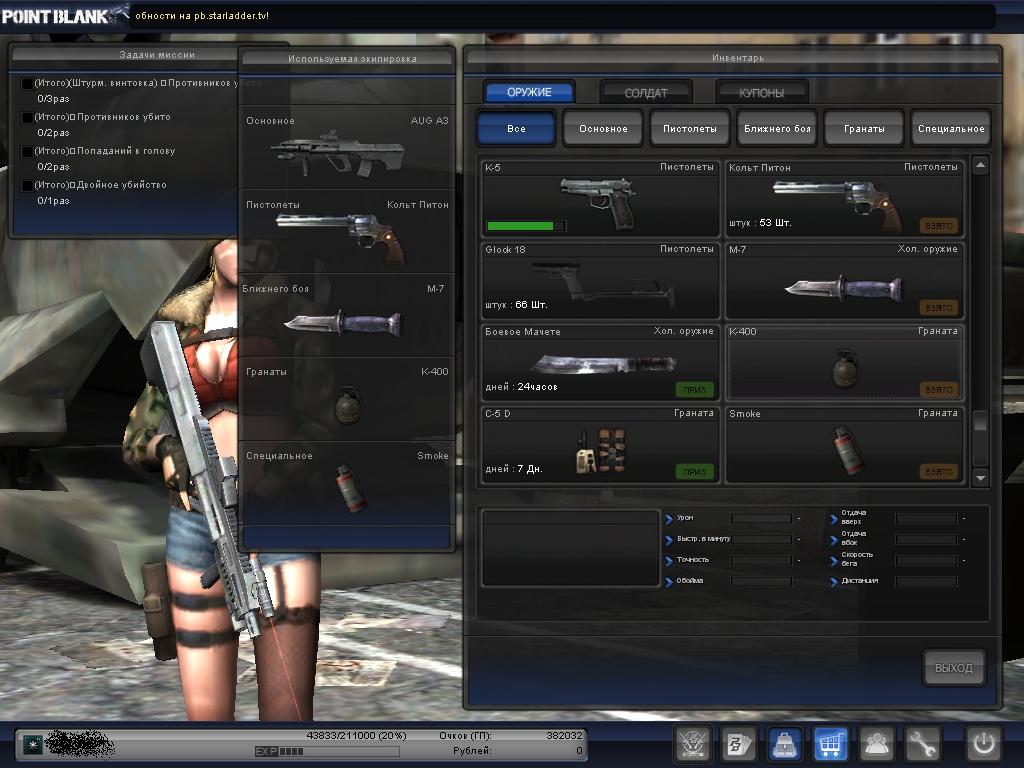Screen dimensions: 1024x768
Task: Click equipped Кольт Питон pistol slot
Action: (x=347, y=232)
